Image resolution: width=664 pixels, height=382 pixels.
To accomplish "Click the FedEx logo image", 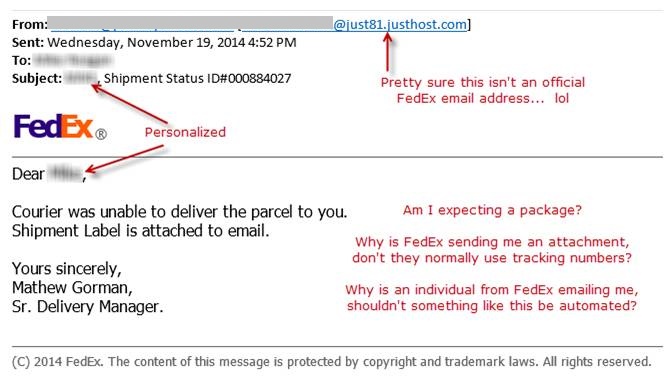I will point(60,126).
